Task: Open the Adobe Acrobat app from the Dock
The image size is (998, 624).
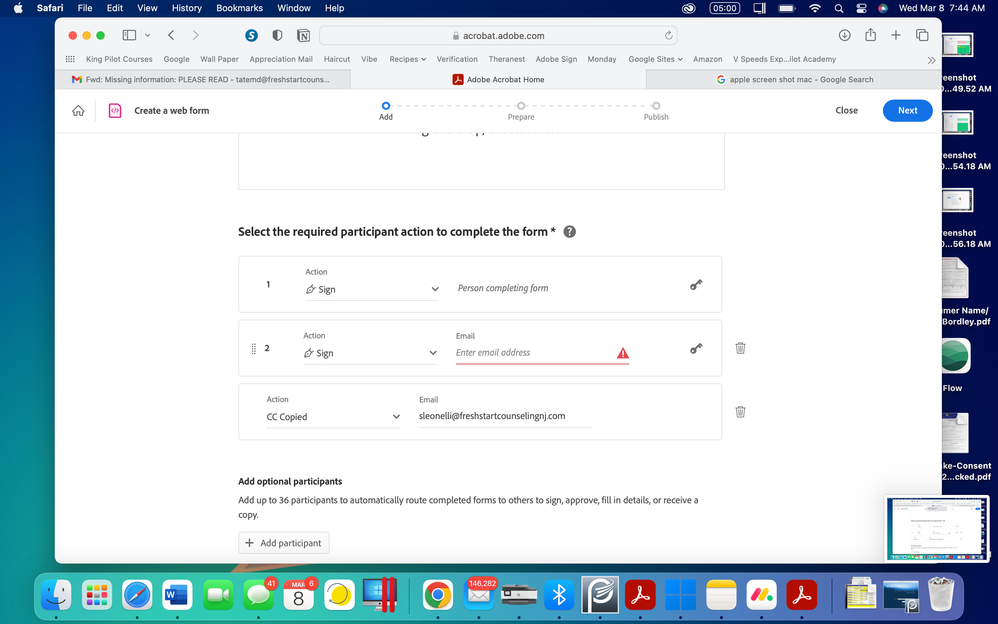Action: 640,594
